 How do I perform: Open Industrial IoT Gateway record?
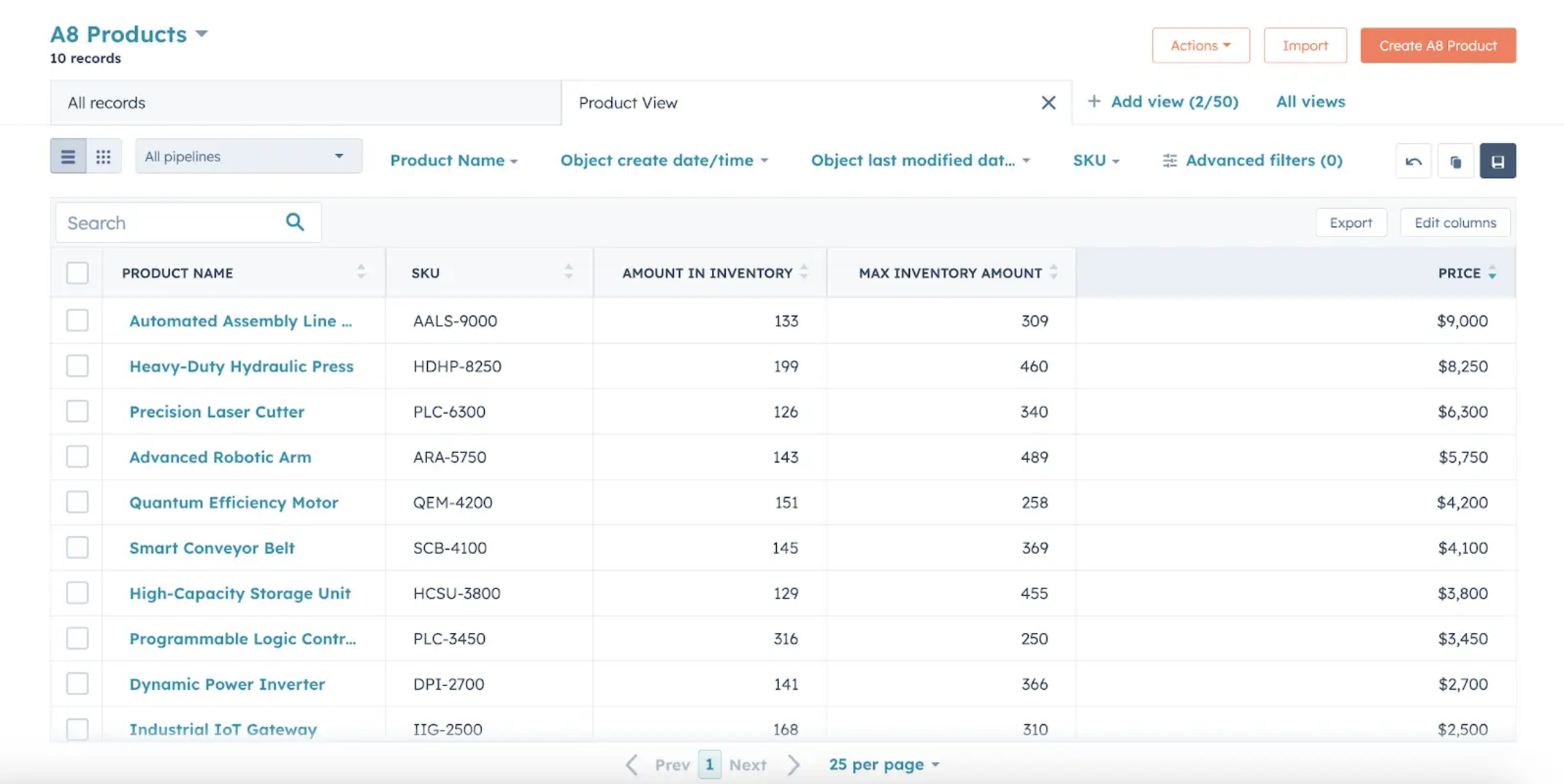(223, 729)
